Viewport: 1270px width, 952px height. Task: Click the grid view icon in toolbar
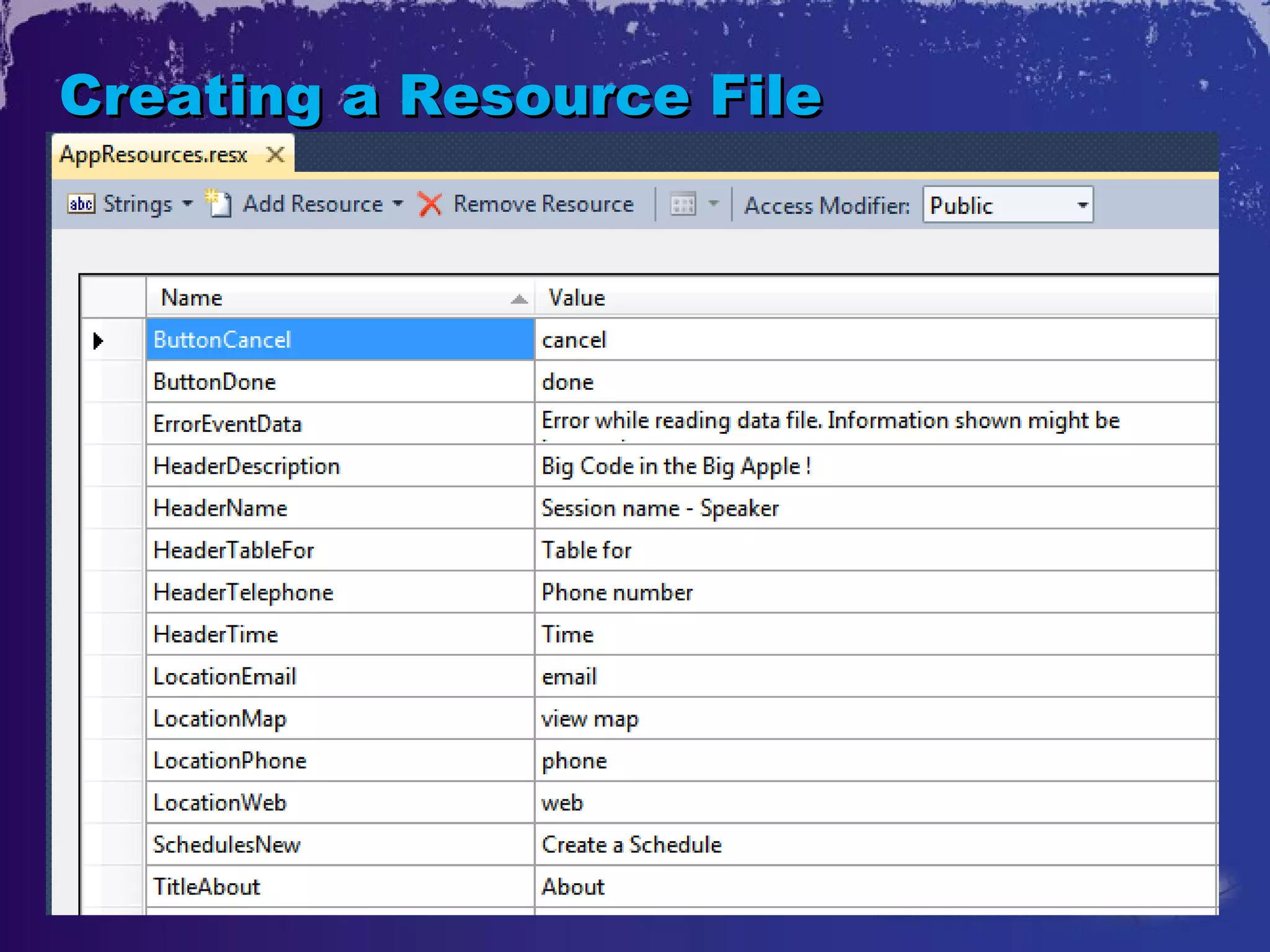tap(683, 205)
